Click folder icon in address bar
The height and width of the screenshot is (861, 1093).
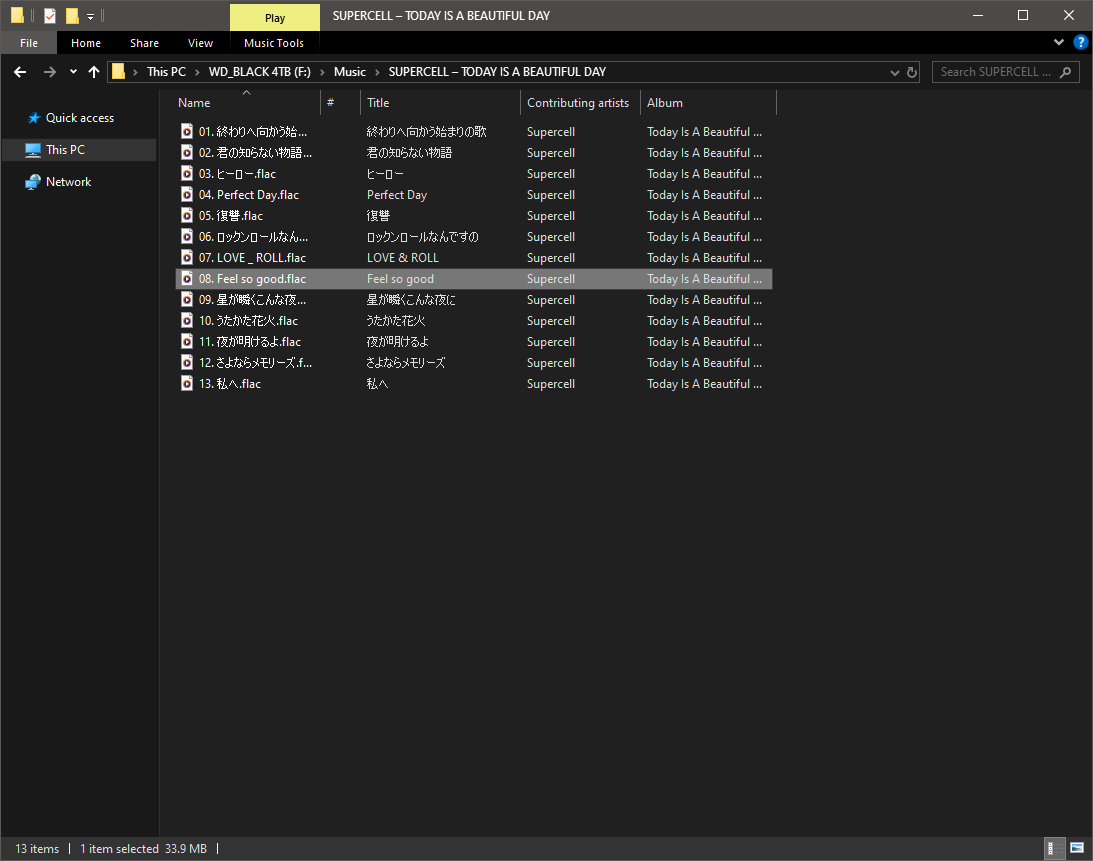tap(119, 71)
